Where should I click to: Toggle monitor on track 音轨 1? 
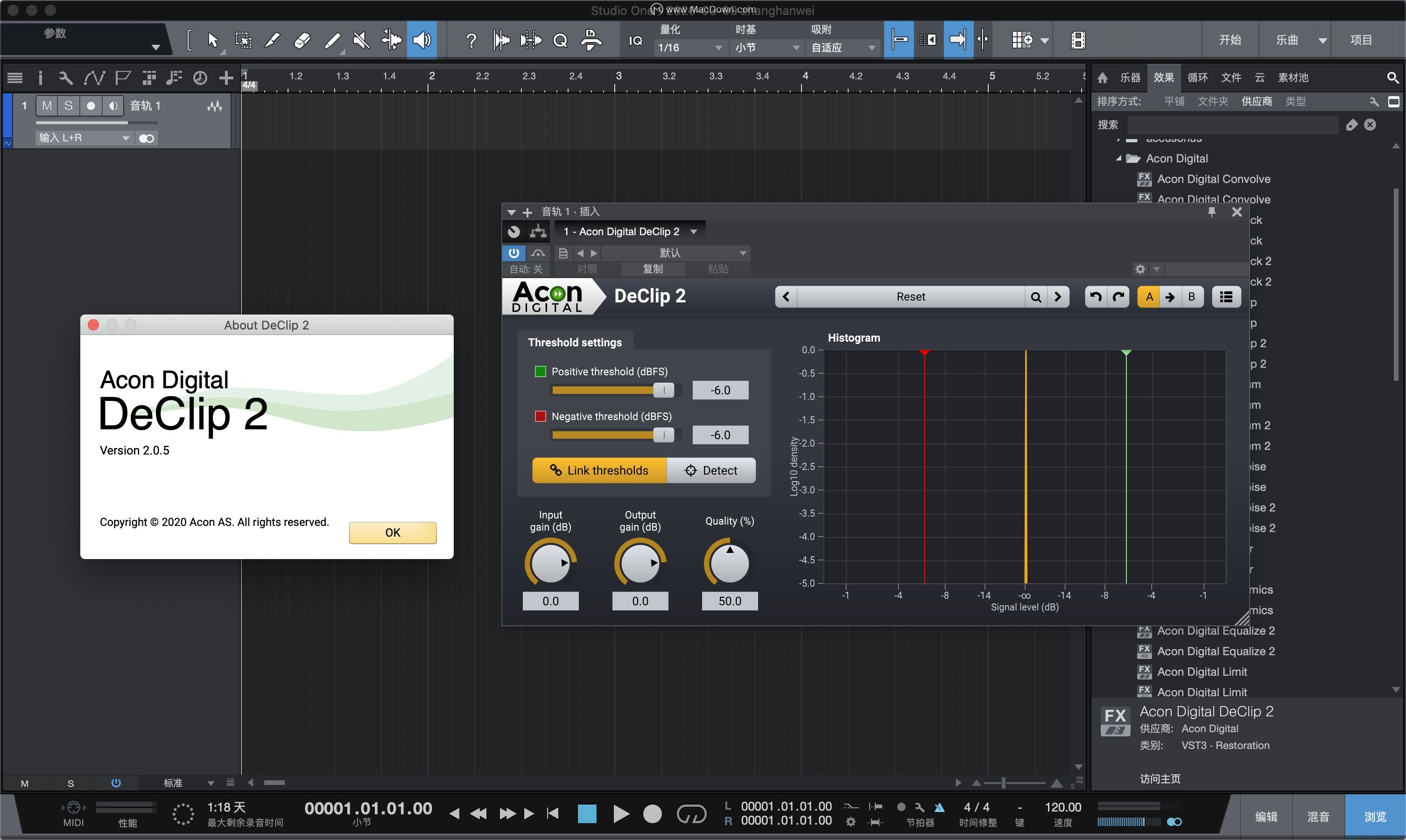coord(113,106)
